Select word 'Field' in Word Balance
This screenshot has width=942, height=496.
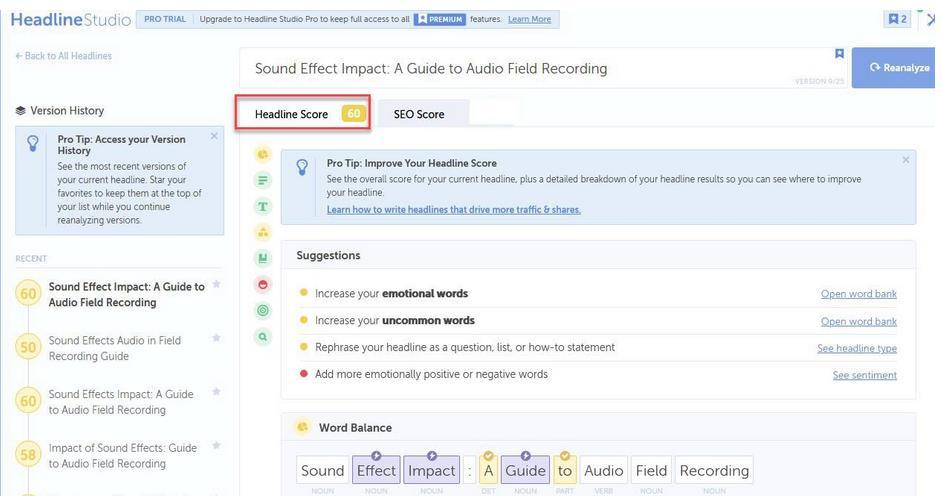(651, 471)
